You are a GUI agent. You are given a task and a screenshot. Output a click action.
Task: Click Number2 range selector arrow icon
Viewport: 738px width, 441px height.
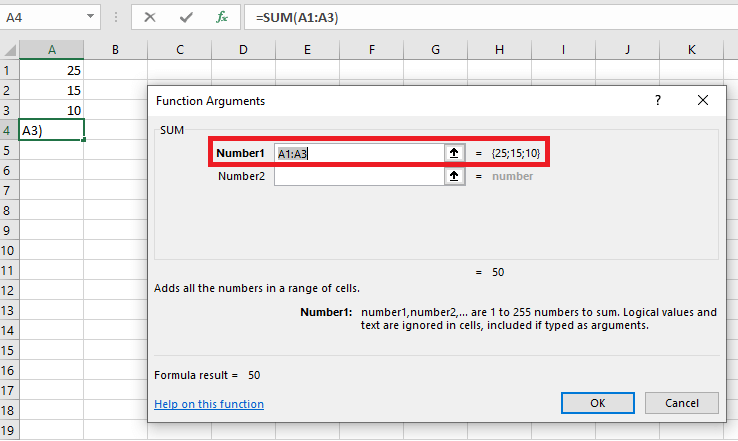(x=454, y=176)
